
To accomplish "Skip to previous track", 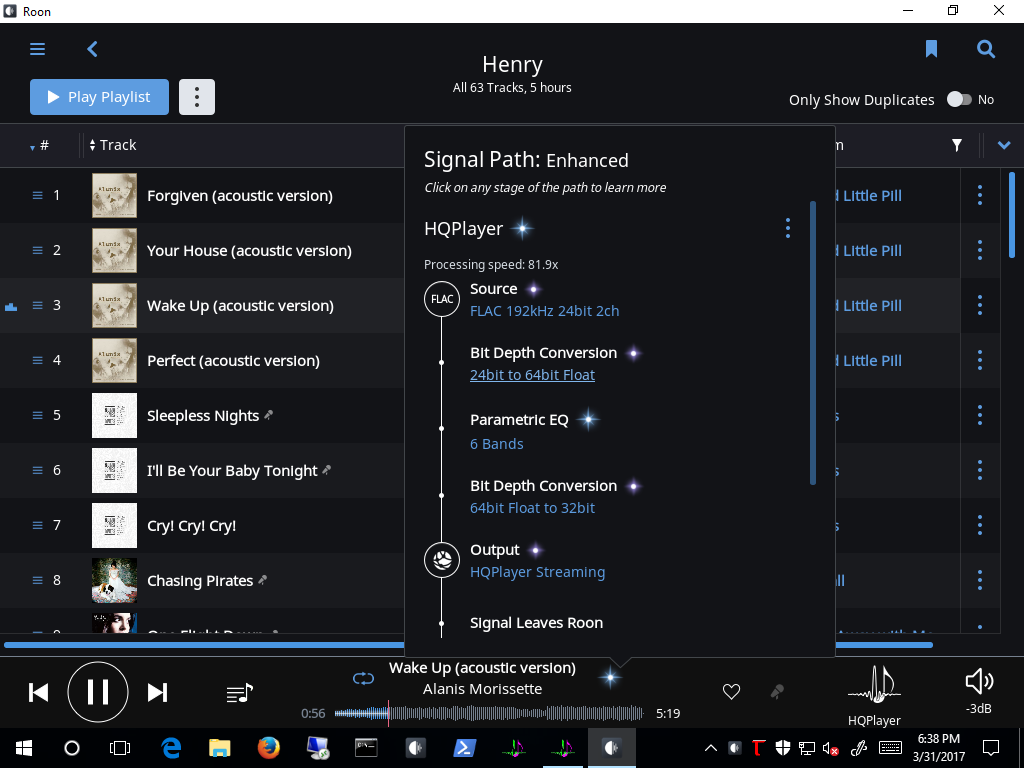I will (39, 692).
